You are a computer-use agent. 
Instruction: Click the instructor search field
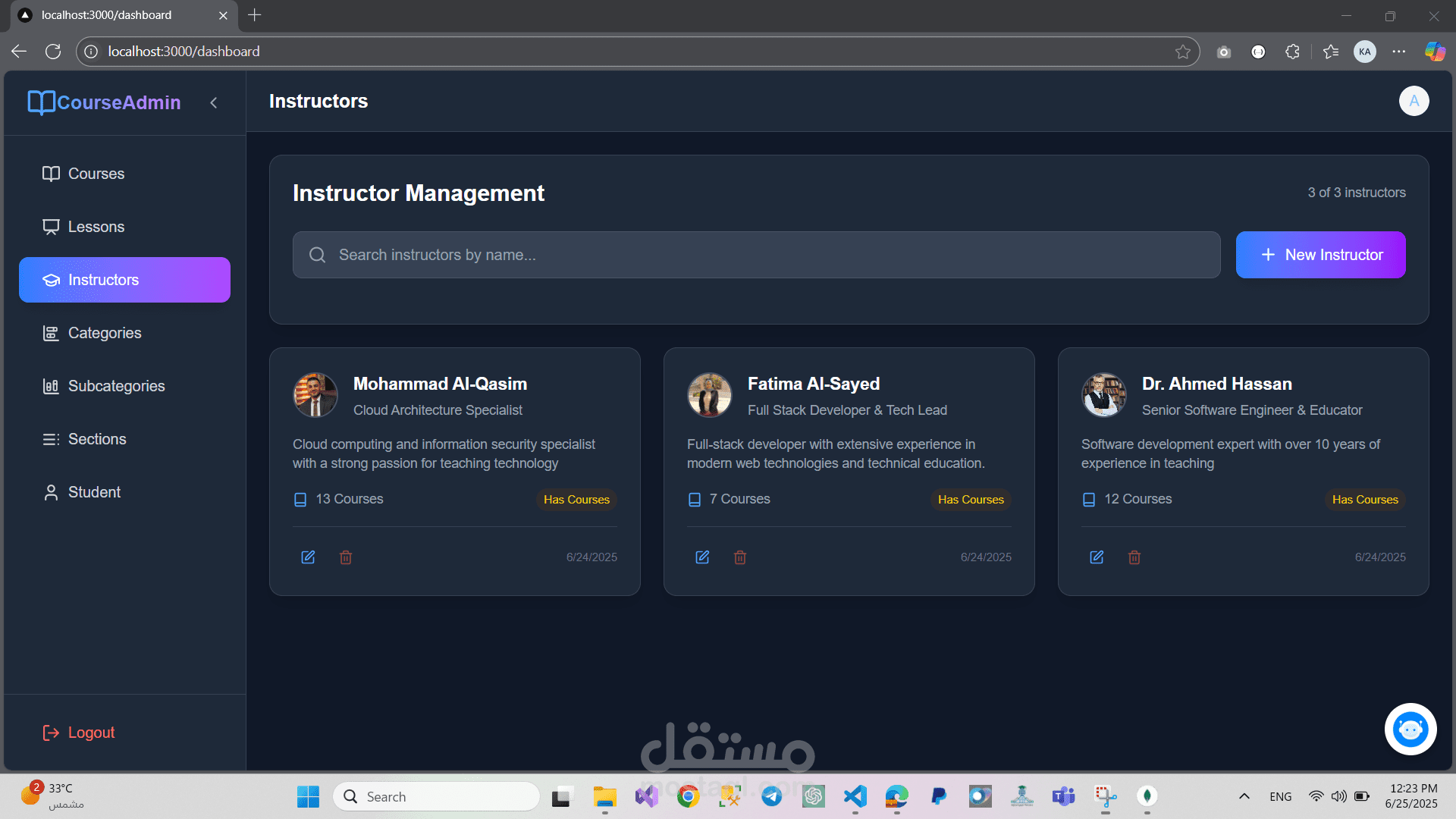click(x=756, y=255)
